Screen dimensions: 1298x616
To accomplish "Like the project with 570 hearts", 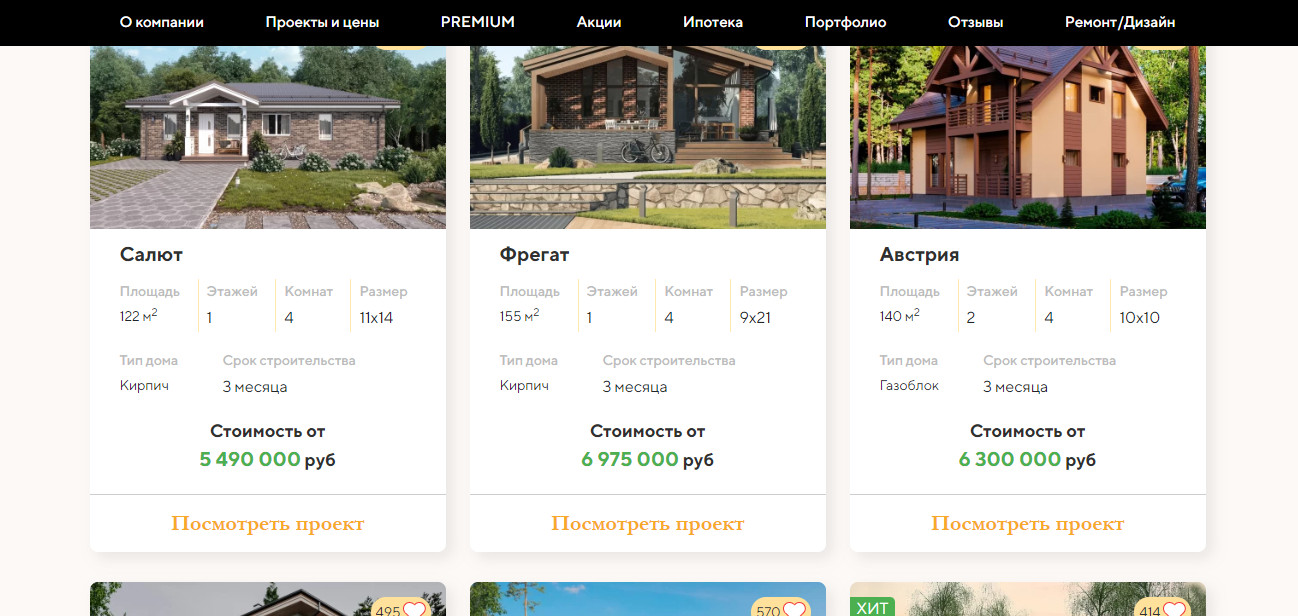I will click(x=794, y=609).
